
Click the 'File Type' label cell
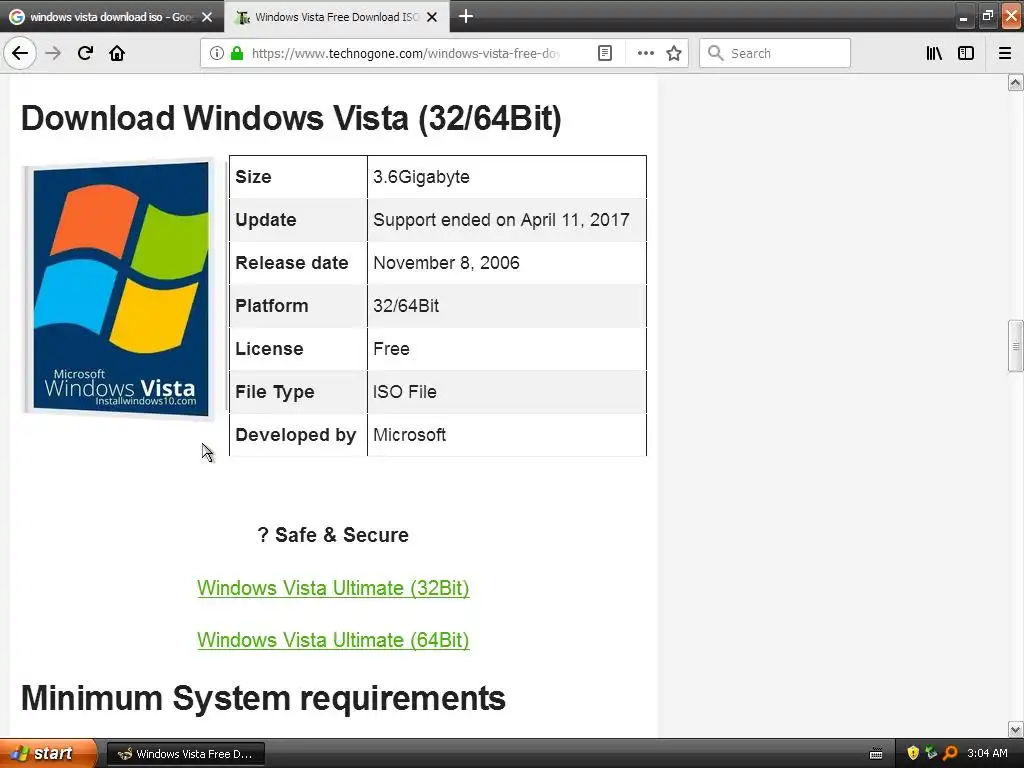[x=298, y=392]
